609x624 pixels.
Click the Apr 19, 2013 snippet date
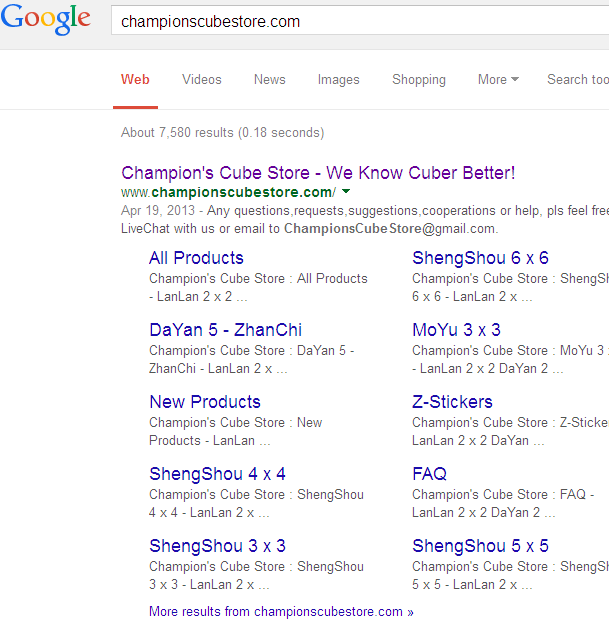158,211
